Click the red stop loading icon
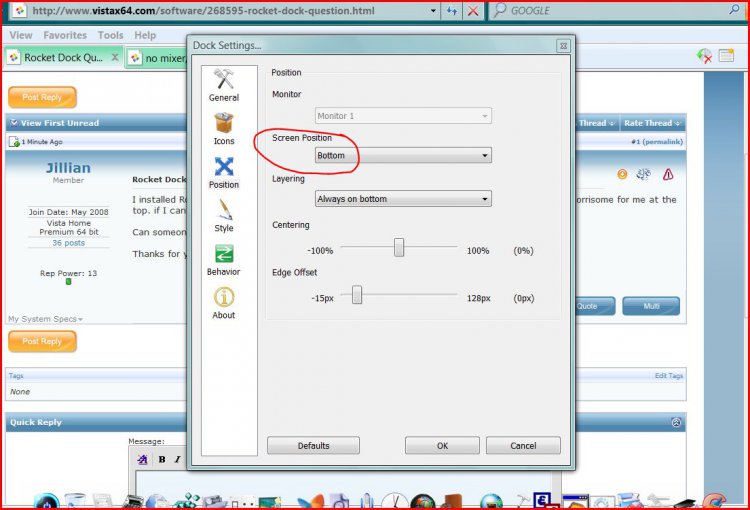Viewport: 750px width, 510px height. coord(473,11)
